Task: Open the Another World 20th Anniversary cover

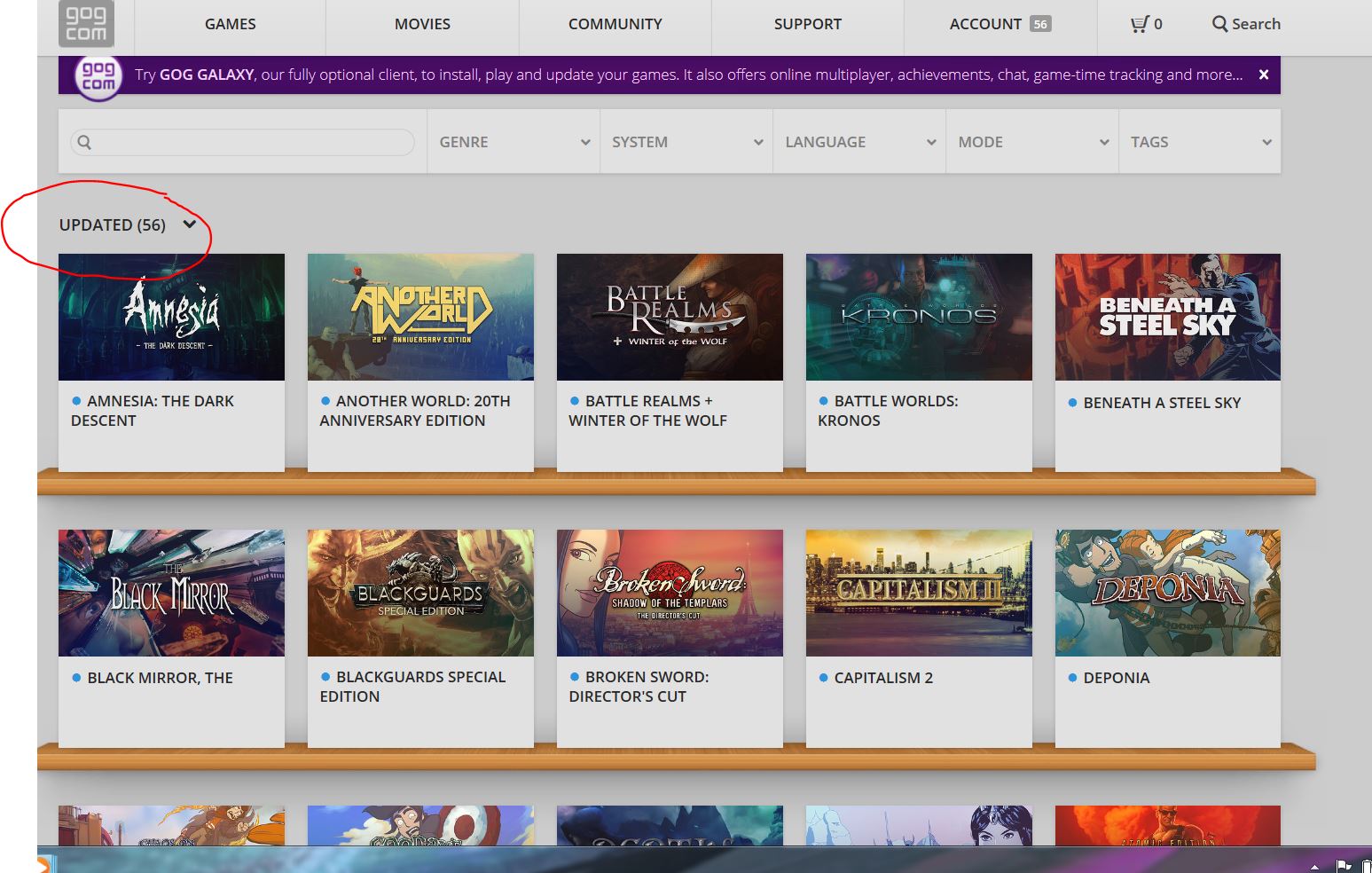Action: click(x=420, y=317)
